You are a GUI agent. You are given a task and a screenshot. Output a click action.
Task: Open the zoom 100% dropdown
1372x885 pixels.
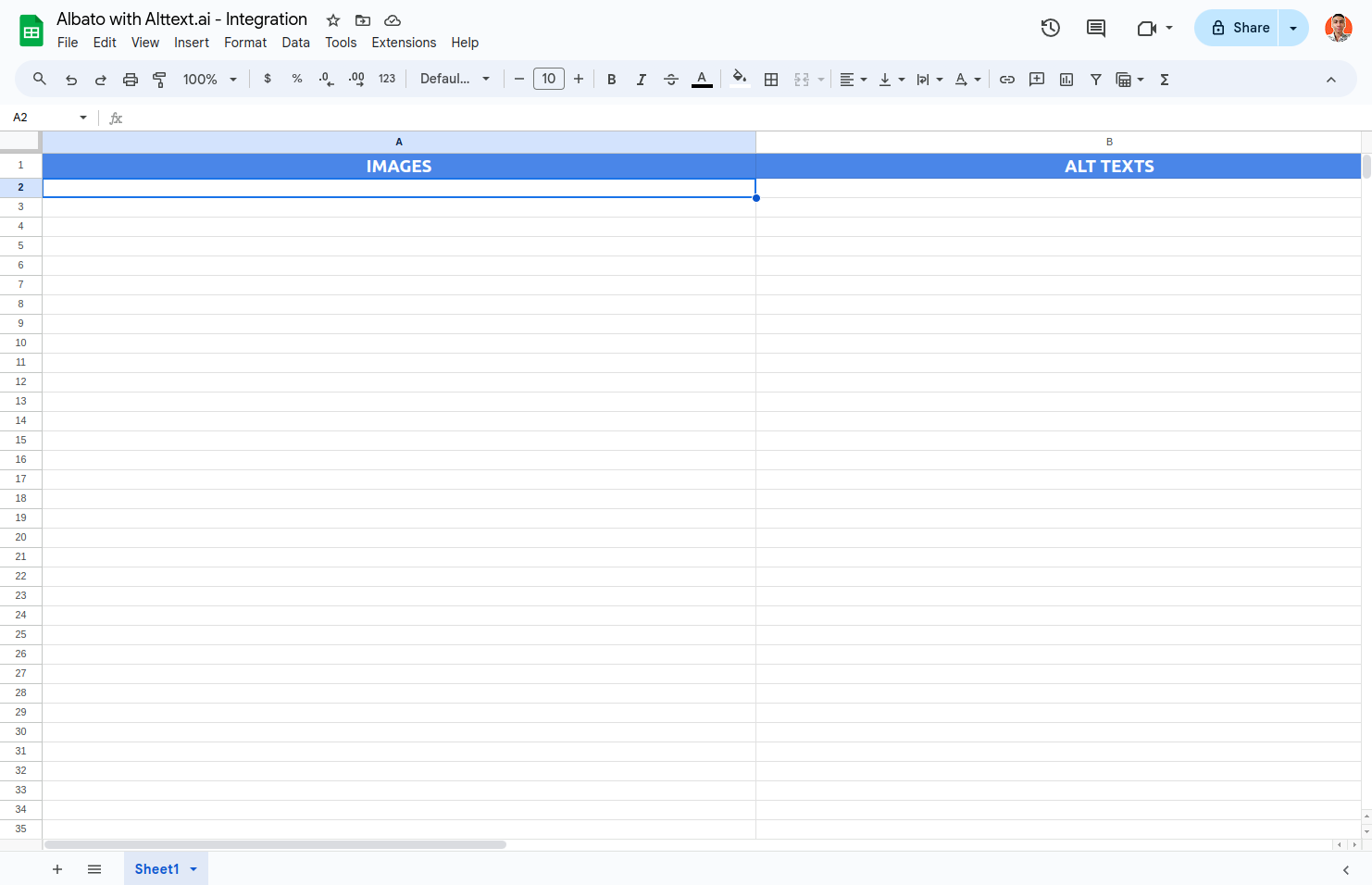click(210, 80)
